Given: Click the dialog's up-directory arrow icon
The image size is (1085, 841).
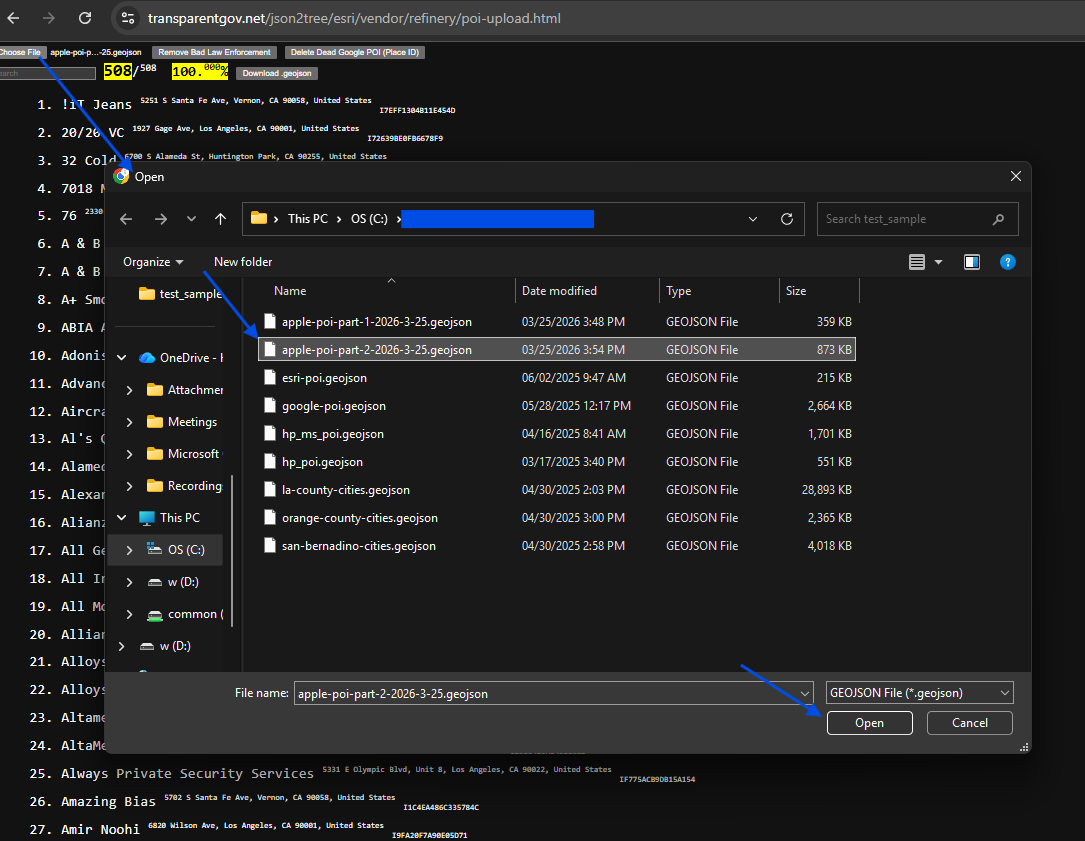Looking at the screenshot, I should point(220,219).
